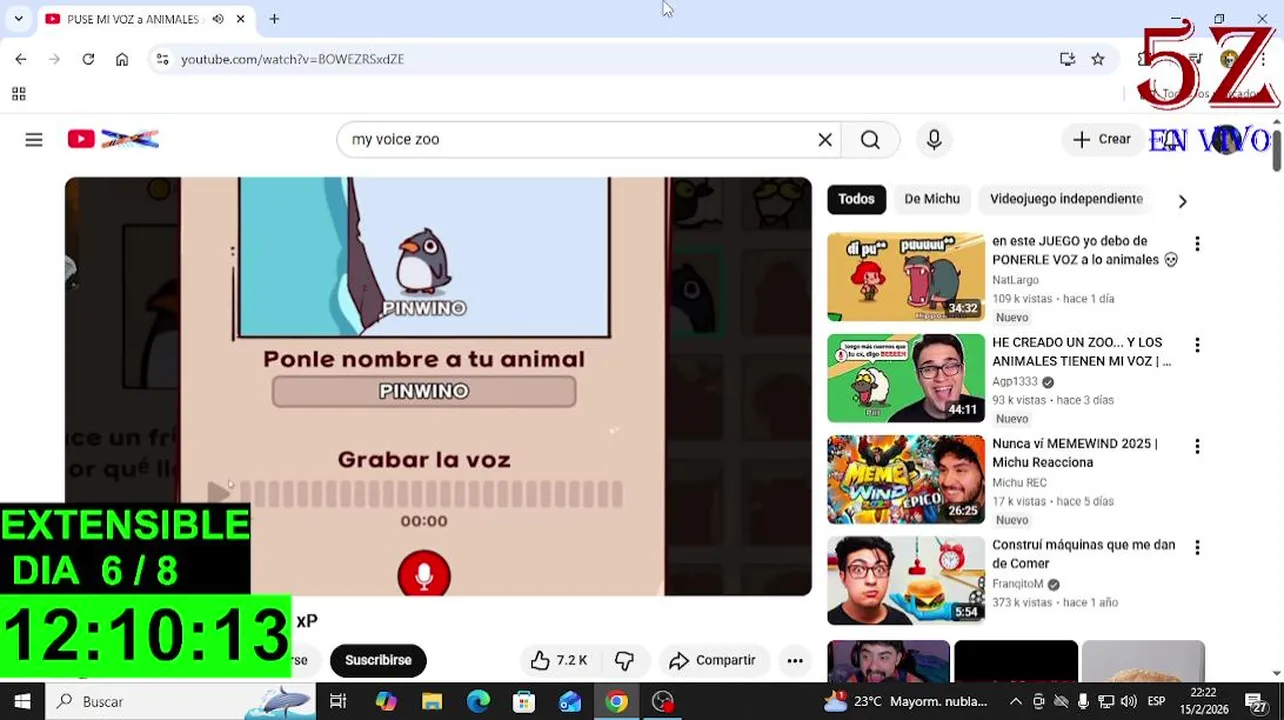Screen dimensions: 1284x720
Task: Click the taskbar Buscar search box
Action: pos(182,702)
